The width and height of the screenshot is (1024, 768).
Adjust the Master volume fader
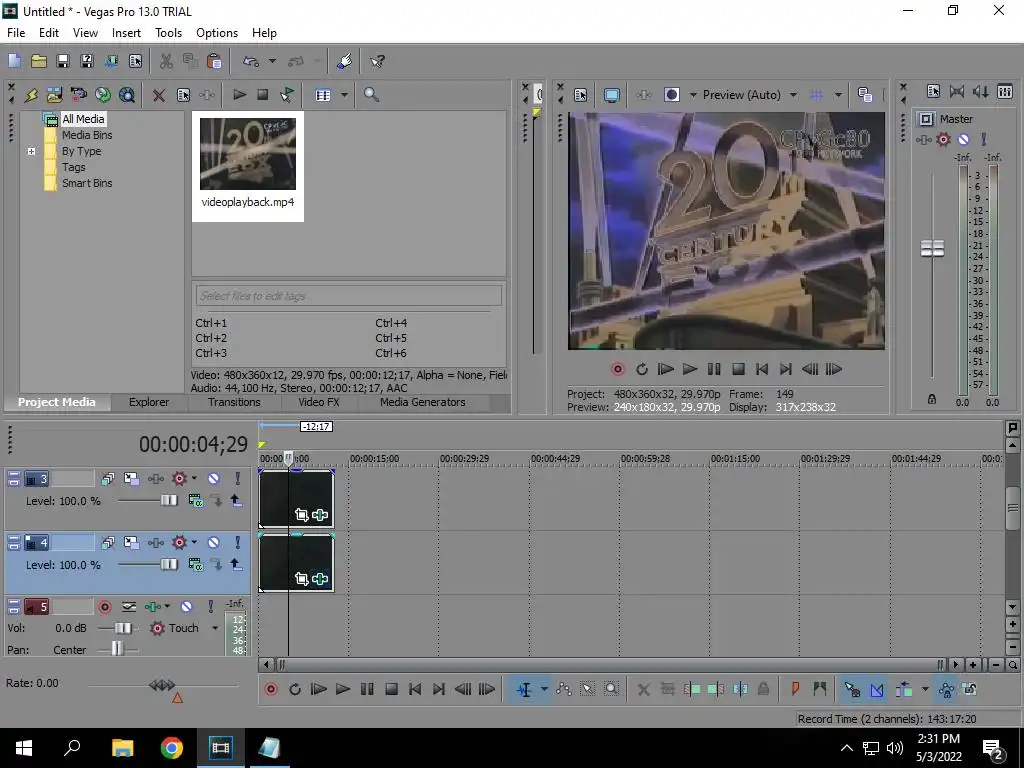[932, 248]
